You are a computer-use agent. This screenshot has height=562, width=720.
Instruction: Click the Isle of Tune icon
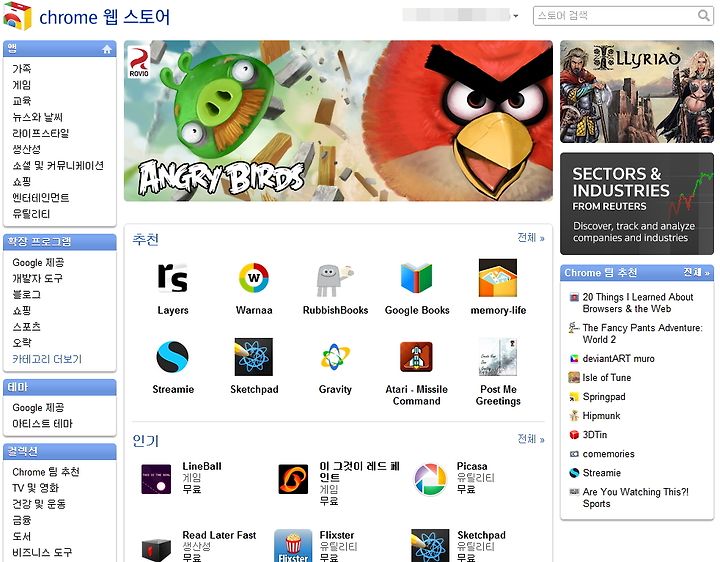tap(574, 377)
